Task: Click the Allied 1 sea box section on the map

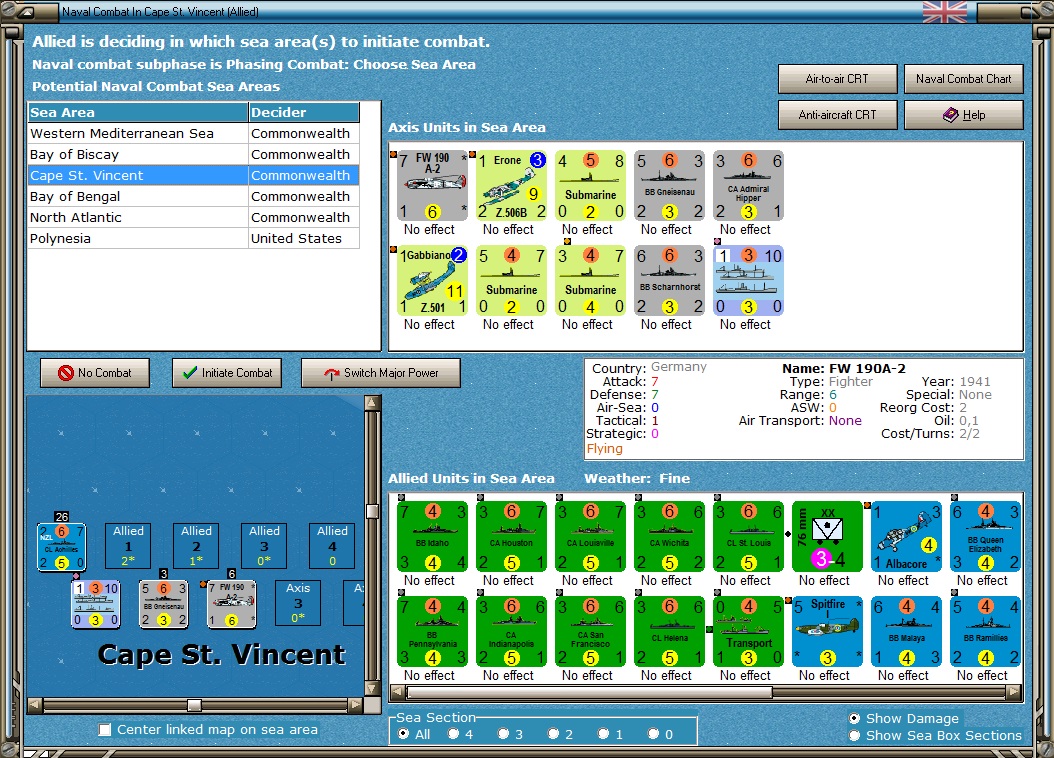Action: [x=128, y=545]
